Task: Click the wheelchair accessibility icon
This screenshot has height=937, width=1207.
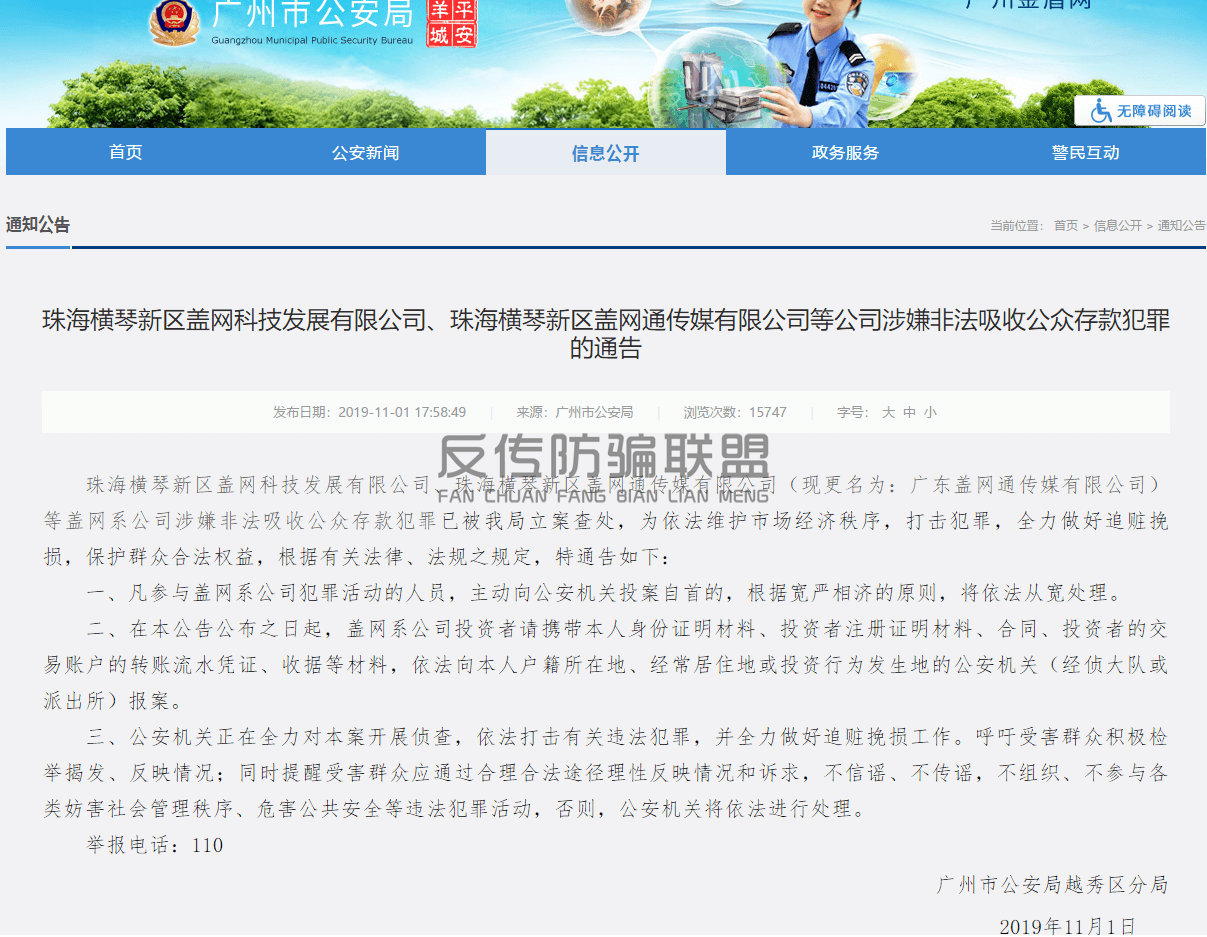Action: coord(1101,111)
